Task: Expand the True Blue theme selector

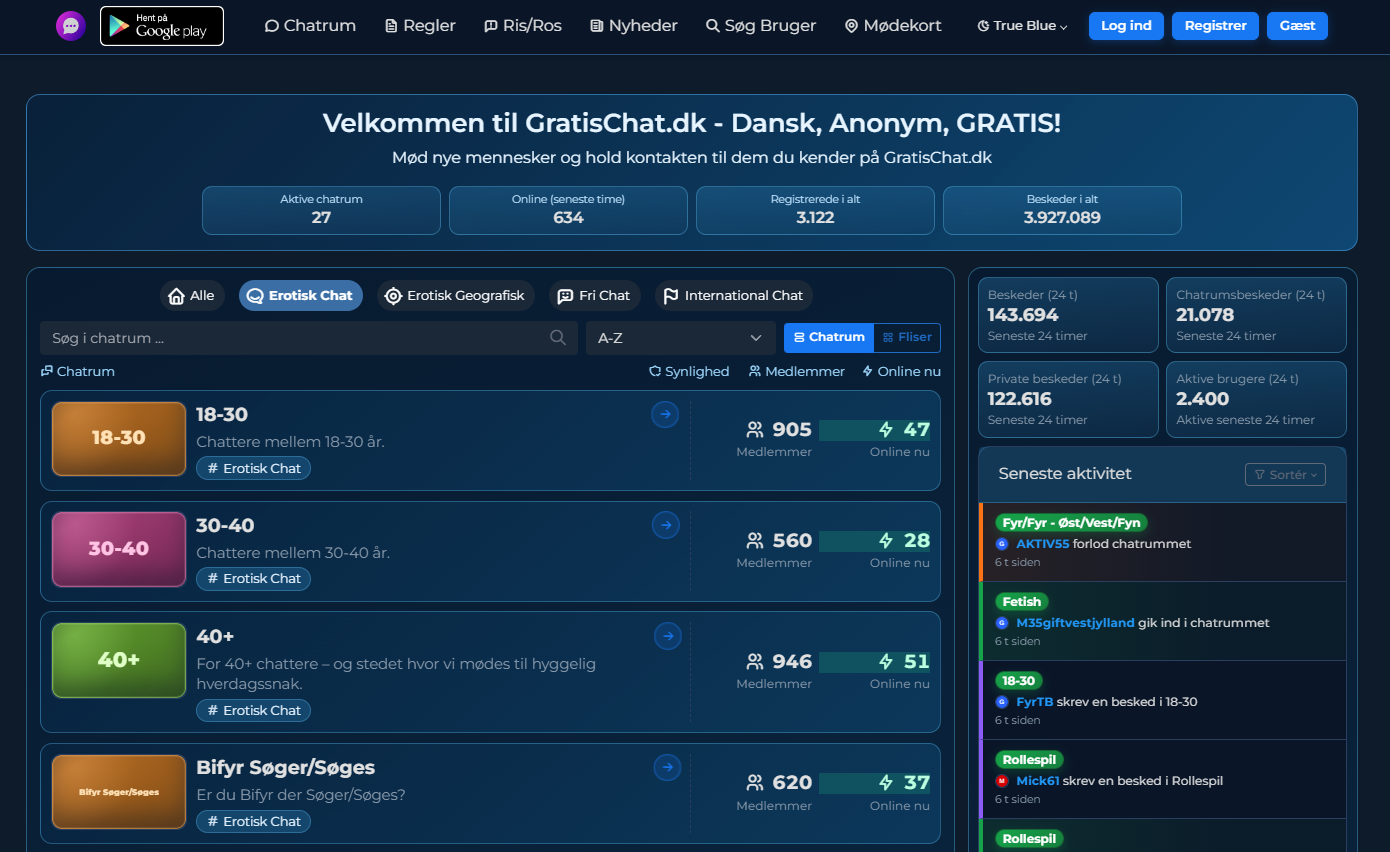Action: pyautogui.click(x=1022, y=26)
